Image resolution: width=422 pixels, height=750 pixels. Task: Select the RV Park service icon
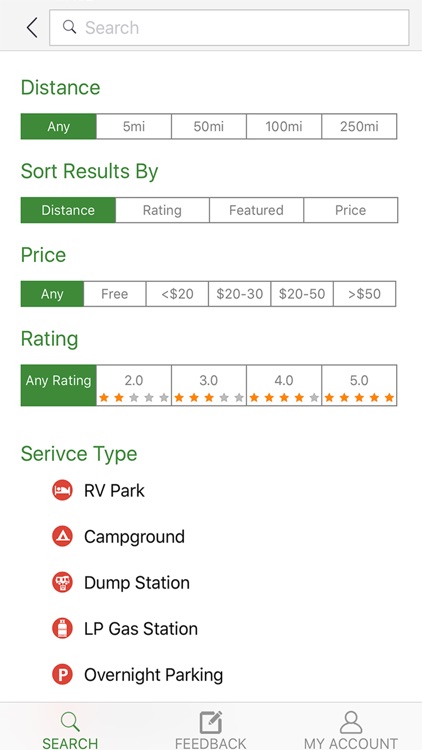[x=62, y=490]
